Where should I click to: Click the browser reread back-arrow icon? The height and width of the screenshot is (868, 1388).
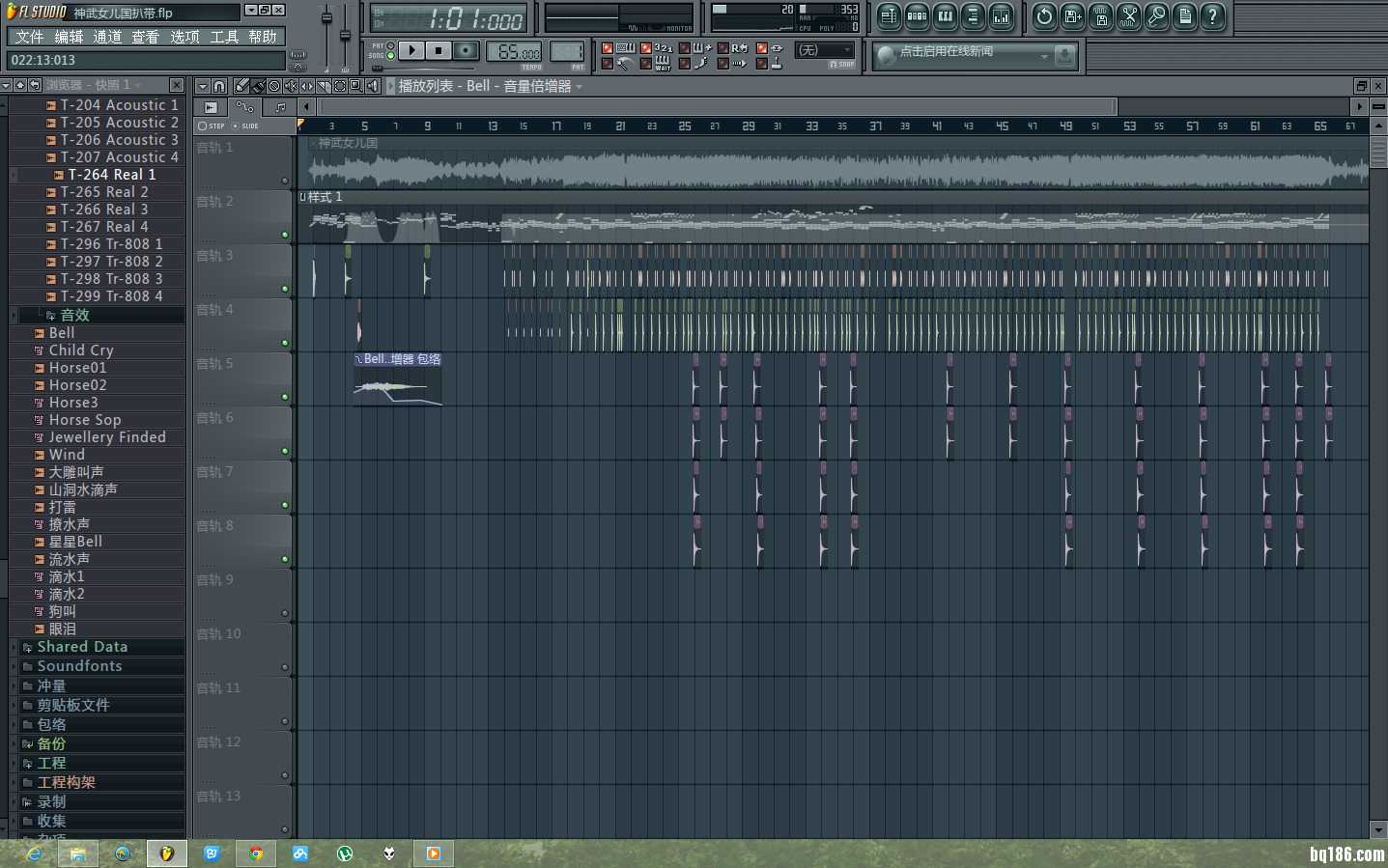coord(35,85)
